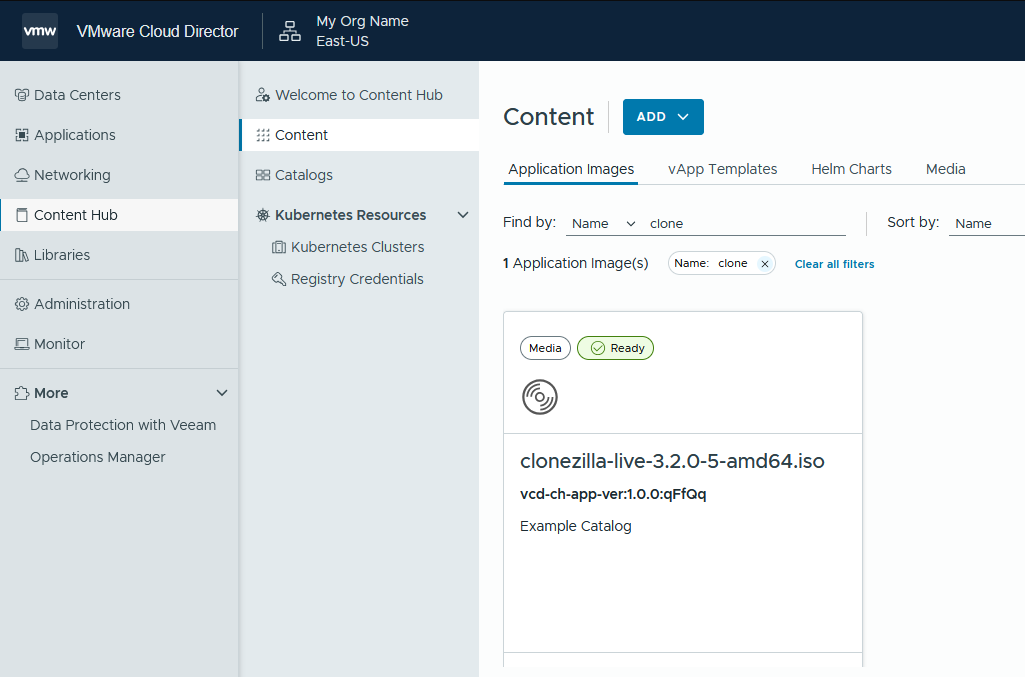
Task: Open Administration
Action: (119, 304)
